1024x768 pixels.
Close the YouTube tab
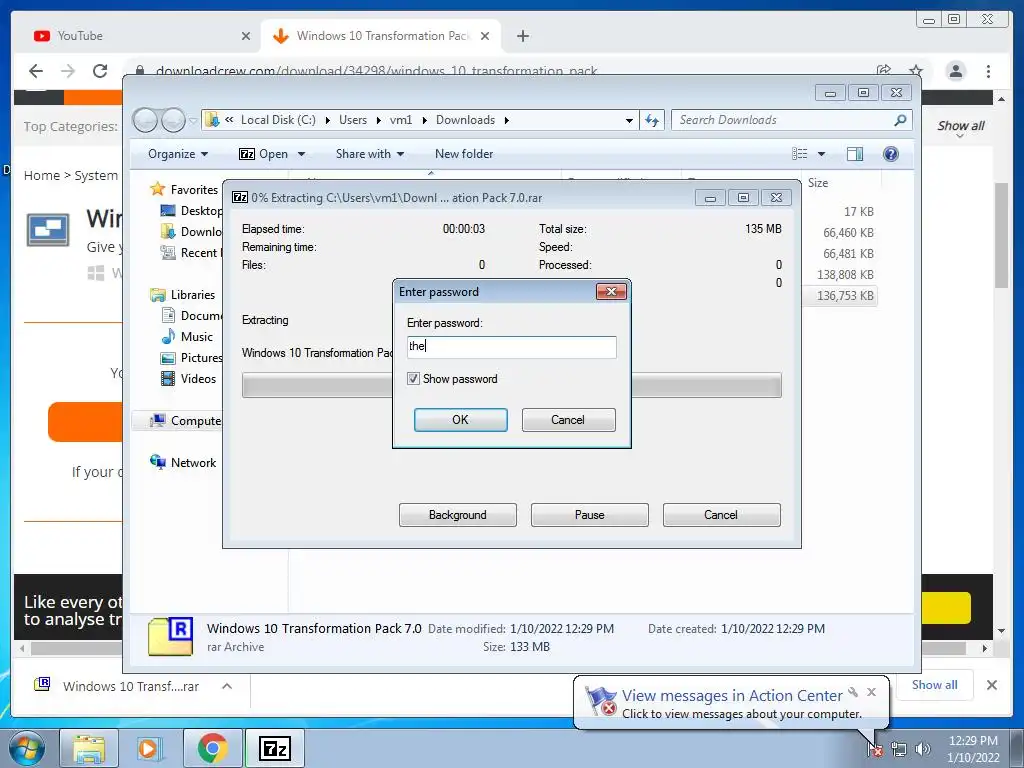[246, 36]
